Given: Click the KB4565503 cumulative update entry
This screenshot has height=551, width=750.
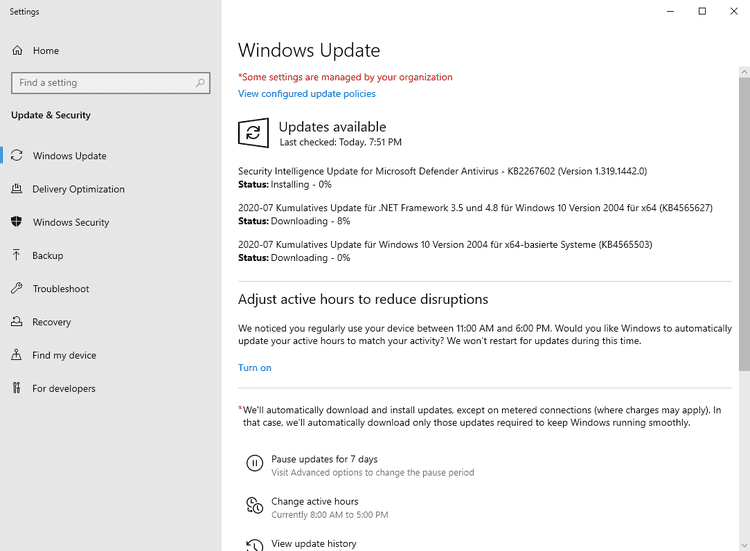Looking at the screenshot, I should 445,244.
